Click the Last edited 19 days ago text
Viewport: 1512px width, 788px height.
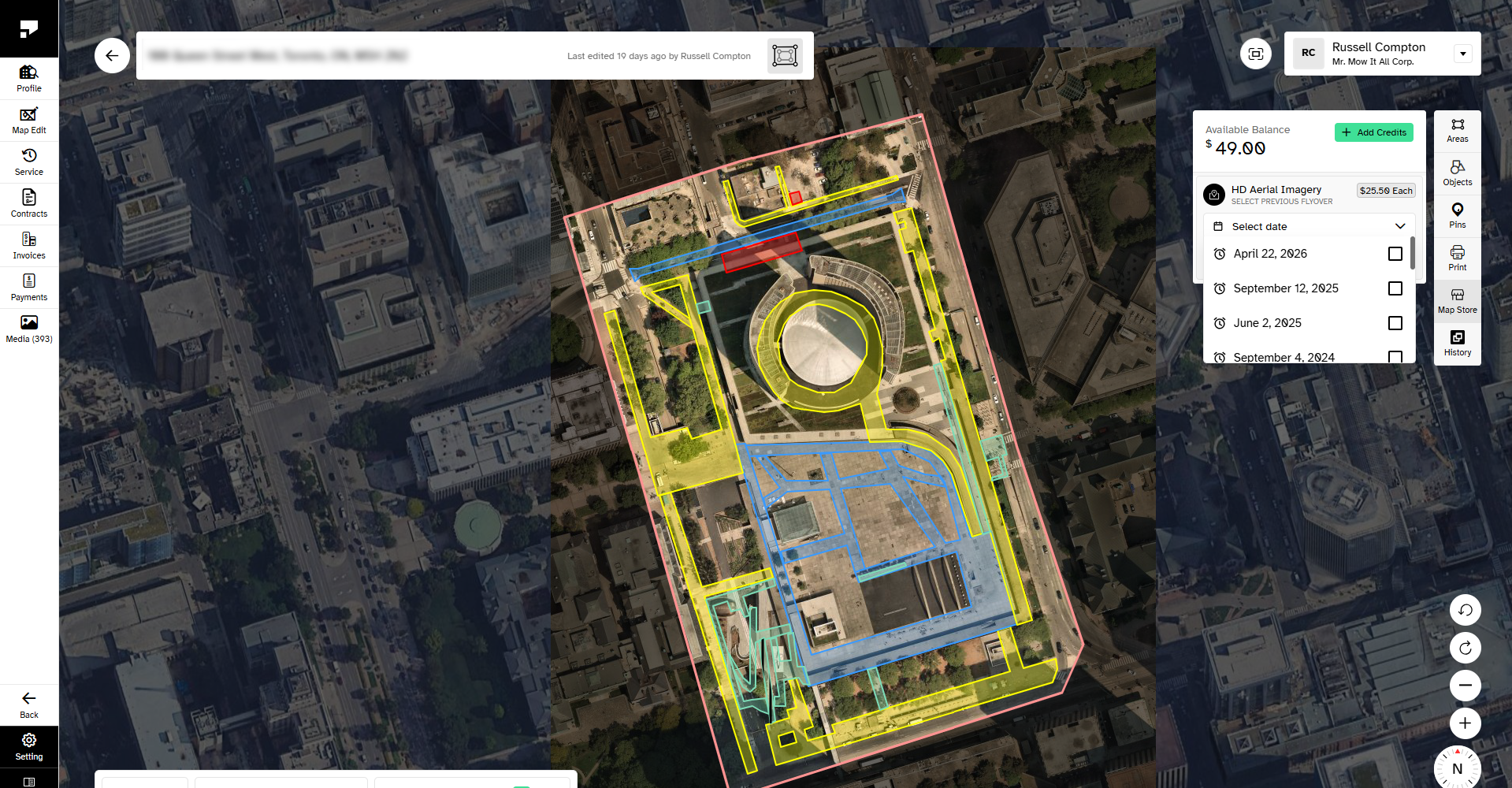pyautogui.click(x=659, y=56)
